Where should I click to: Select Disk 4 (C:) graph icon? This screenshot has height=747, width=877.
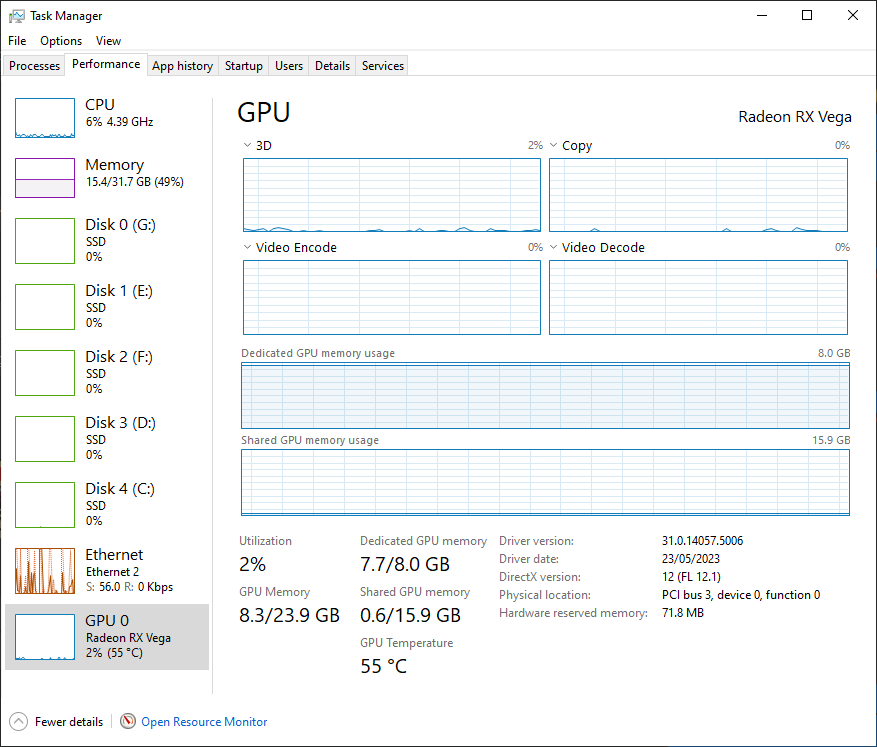coord(45,504)
